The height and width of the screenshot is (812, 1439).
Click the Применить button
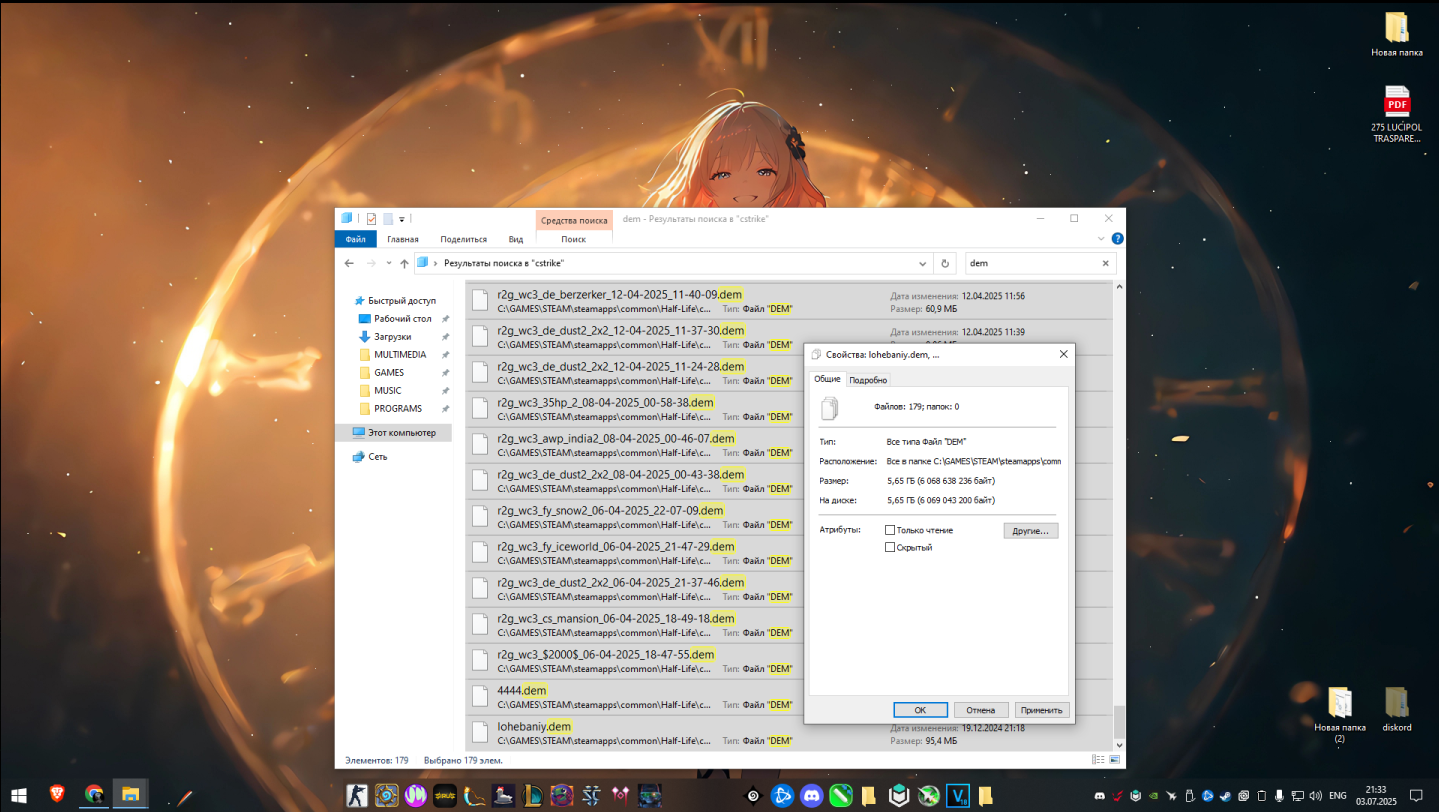pyautogui.click(x=1042, y=710)
